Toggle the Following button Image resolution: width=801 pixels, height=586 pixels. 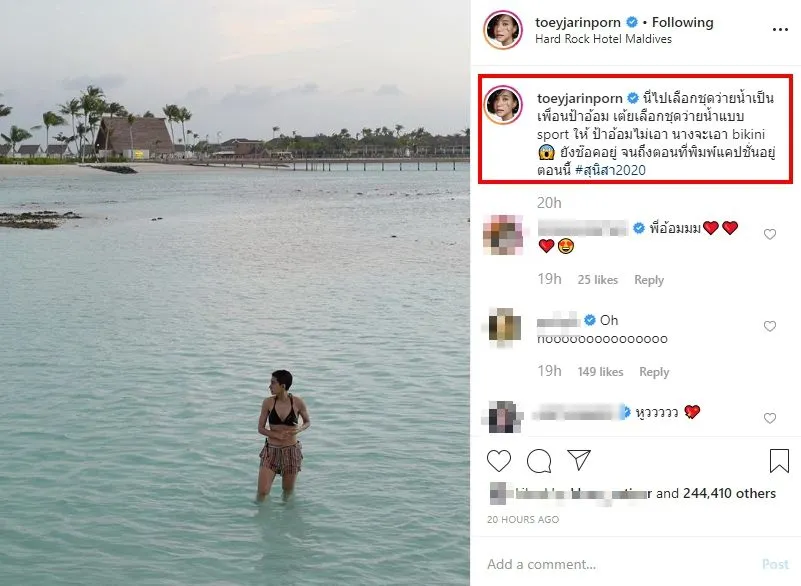pos(683,22)
